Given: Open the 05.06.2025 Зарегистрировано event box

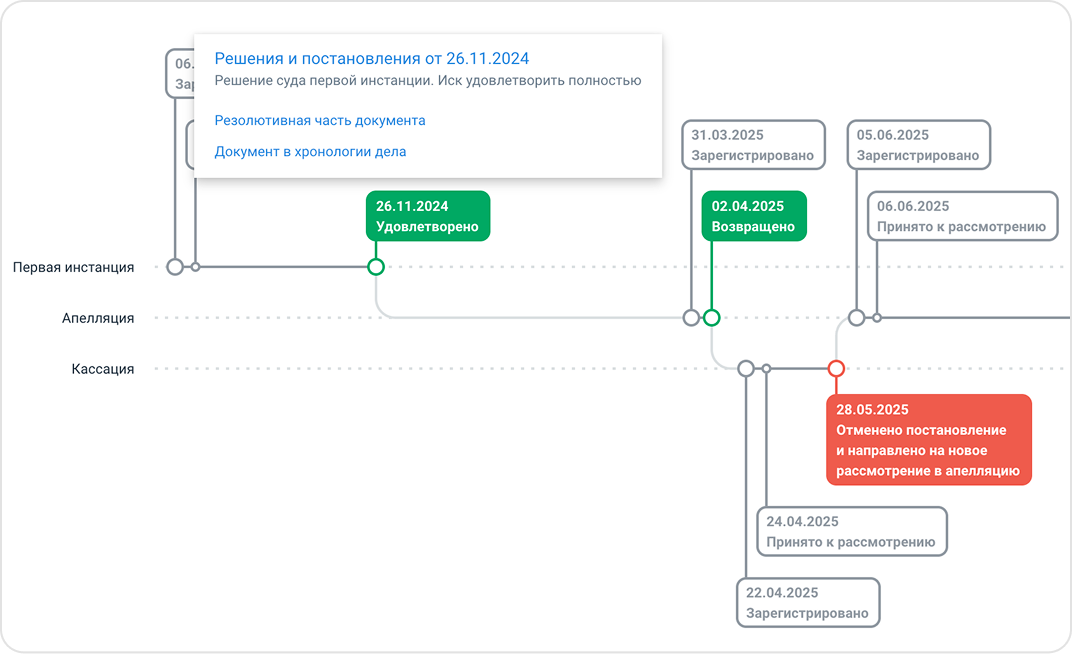Looking at the screenshot, I should pos(918,145).
